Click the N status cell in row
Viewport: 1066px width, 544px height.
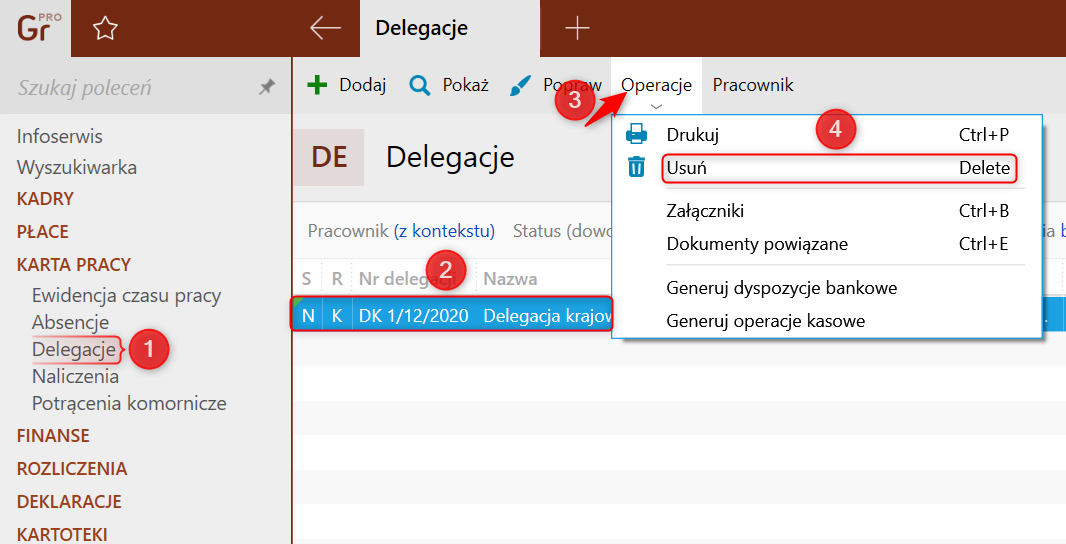pyautogui.click(x=308, y=316)
